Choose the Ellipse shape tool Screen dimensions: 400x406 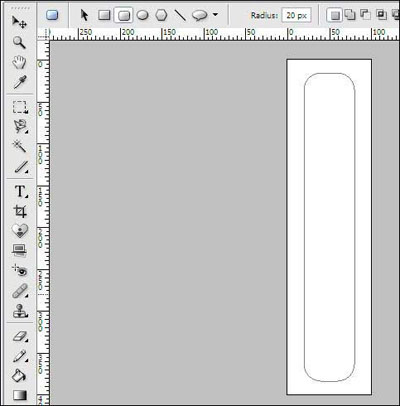click(x=143, y=15)
